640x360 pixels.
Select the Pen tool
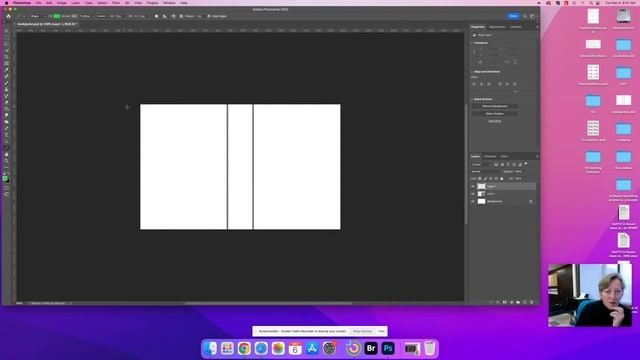point(7,128)
